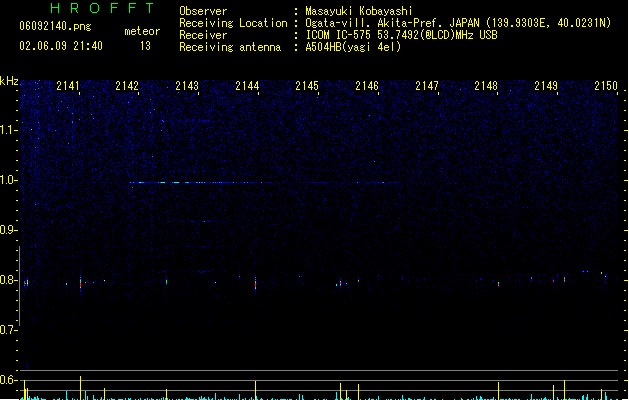The width and height of the screenshot is (629, 400).
Task: Click the 2142 time marker
Action: coord(127,86)
